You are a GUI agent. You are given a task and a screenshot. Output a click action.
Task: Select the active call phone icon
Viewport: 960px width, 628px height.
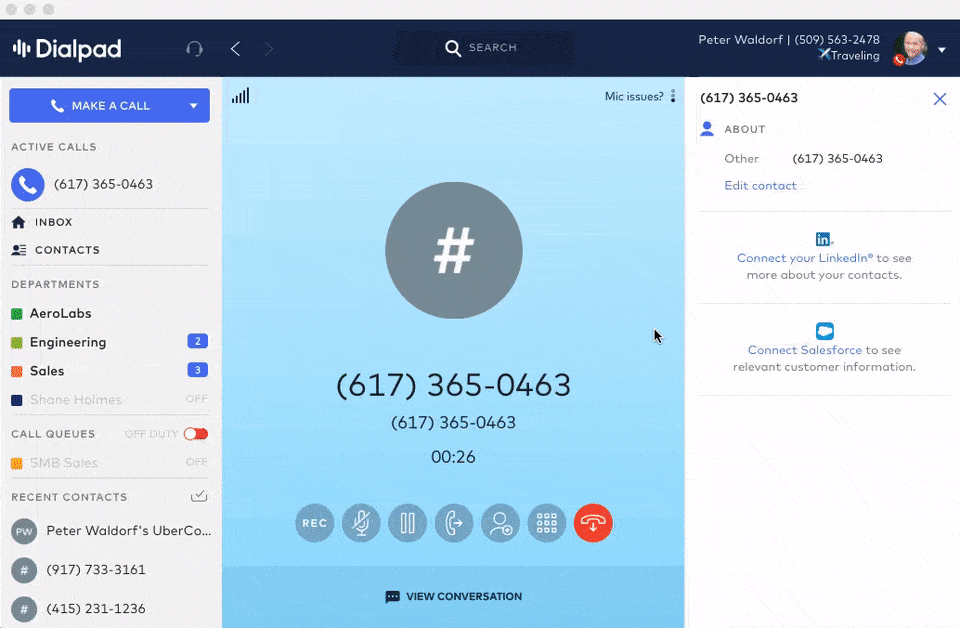(x=28, y=184)
